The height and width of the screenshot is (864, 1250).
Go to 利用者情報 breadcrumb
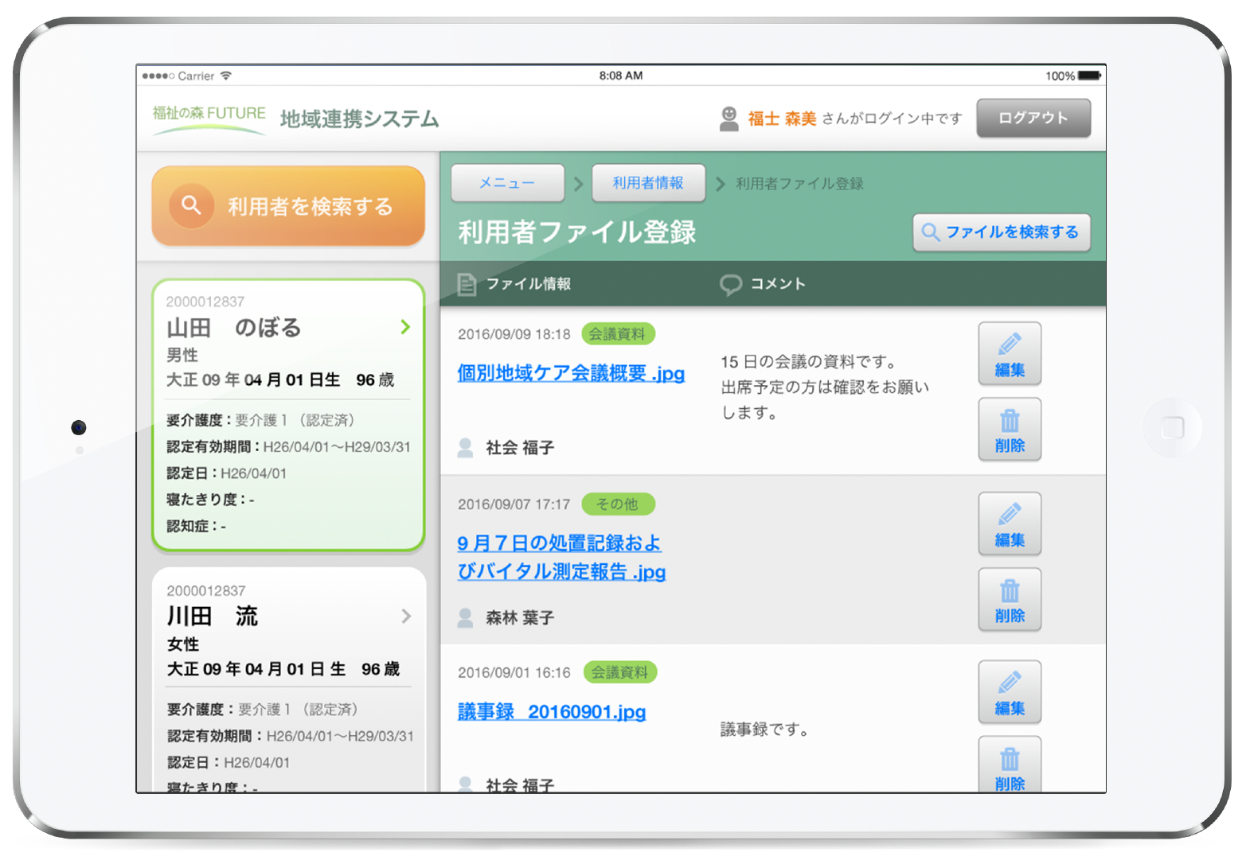tap(648, 183)
